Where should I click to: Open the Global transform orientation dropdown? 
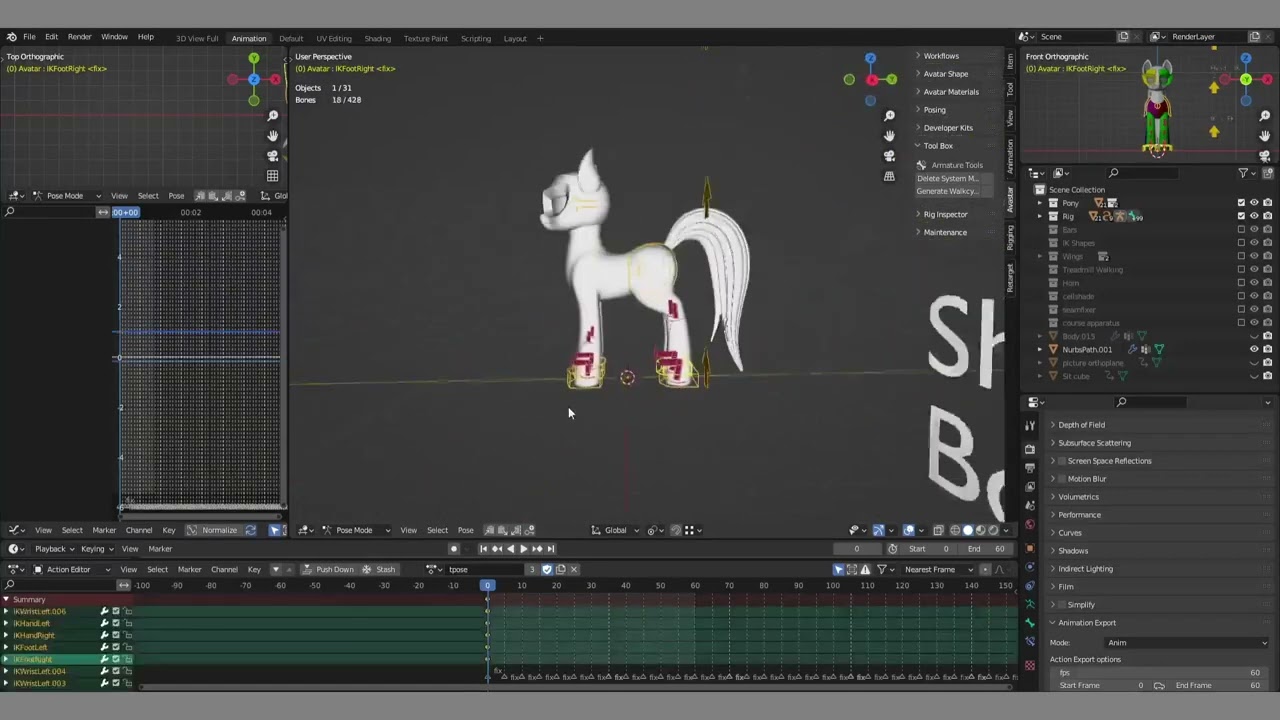click(x=615, y=530)
